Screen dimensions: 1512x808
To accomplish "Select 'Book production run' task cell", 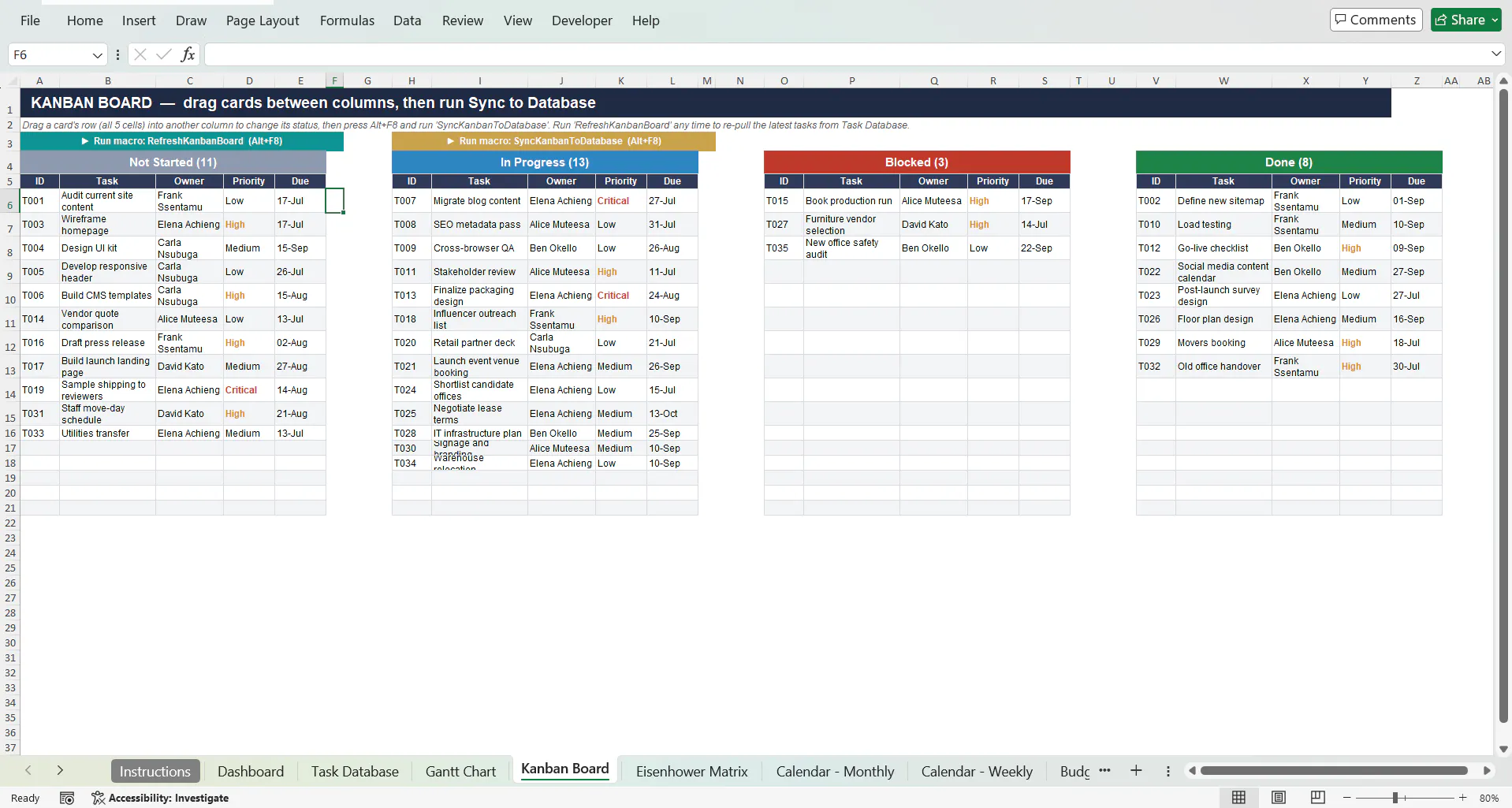I will 851,201.
